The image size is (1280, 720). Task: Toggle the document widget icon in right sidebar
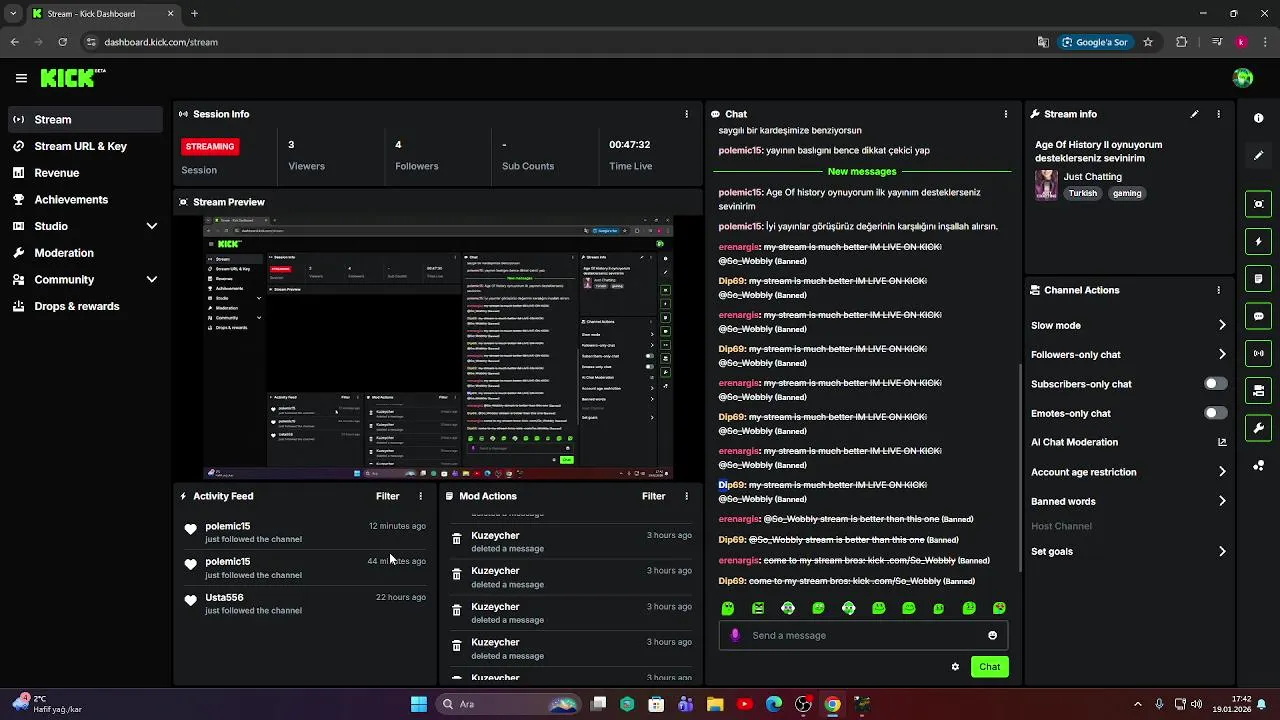tap(1259, 278)
